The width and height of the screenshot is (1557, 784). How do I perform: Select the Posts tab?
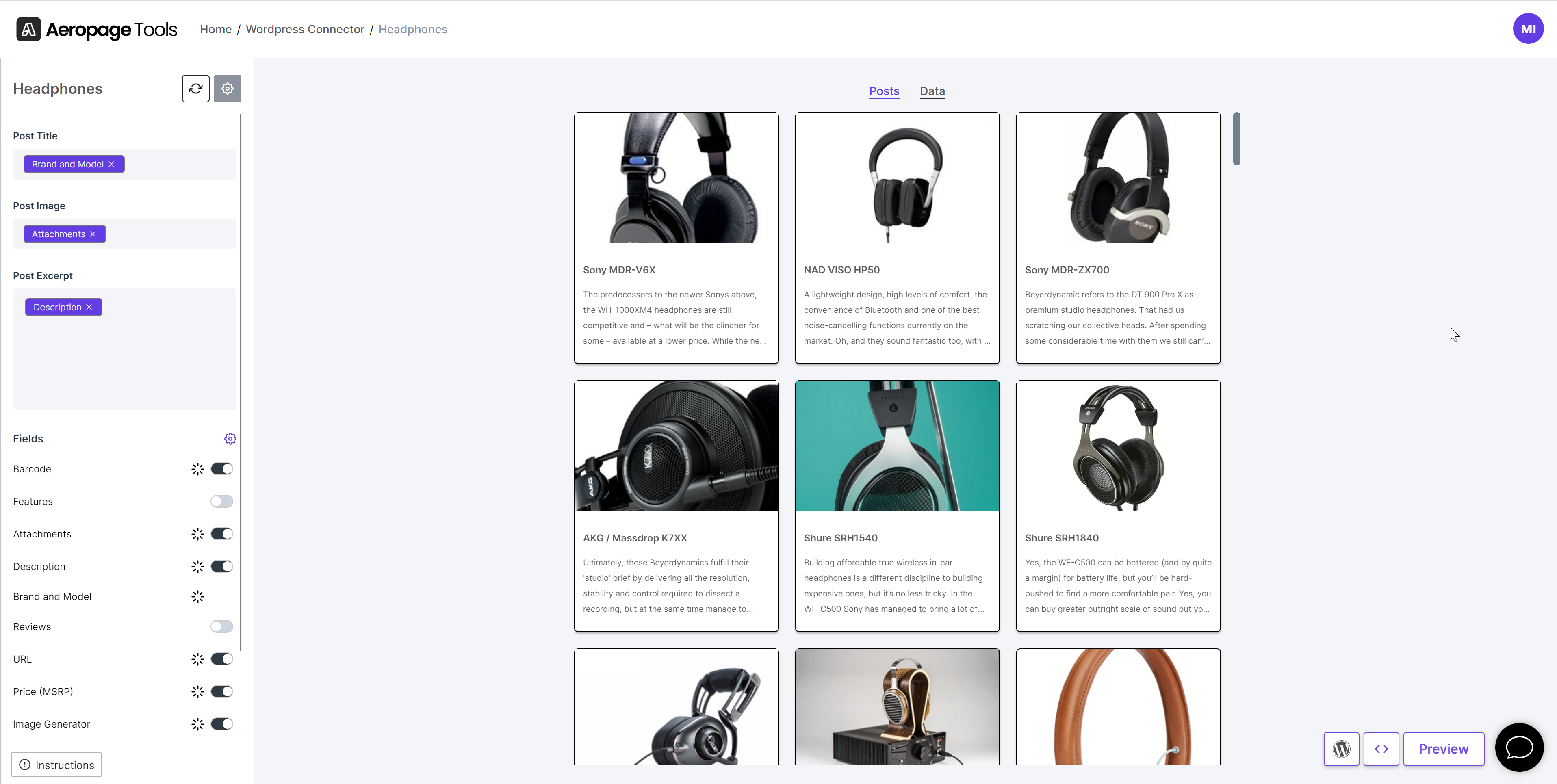point(884,91)
